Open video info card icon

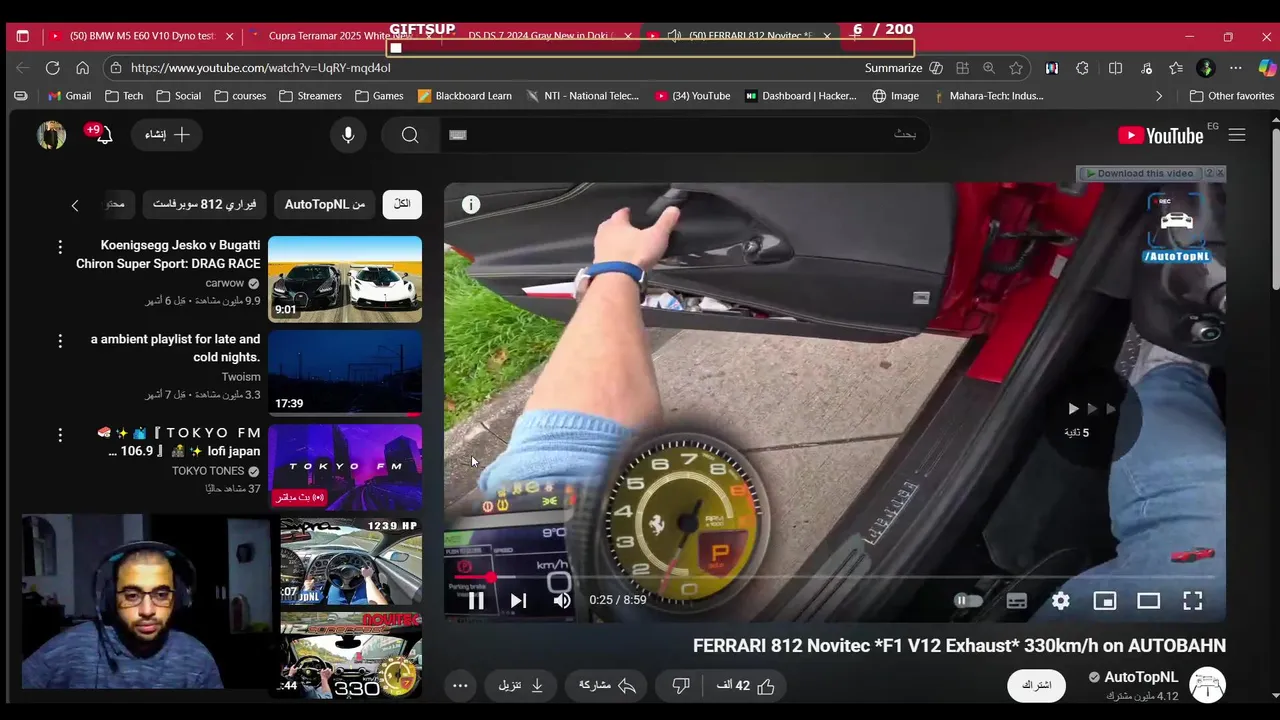coord(471,204)
